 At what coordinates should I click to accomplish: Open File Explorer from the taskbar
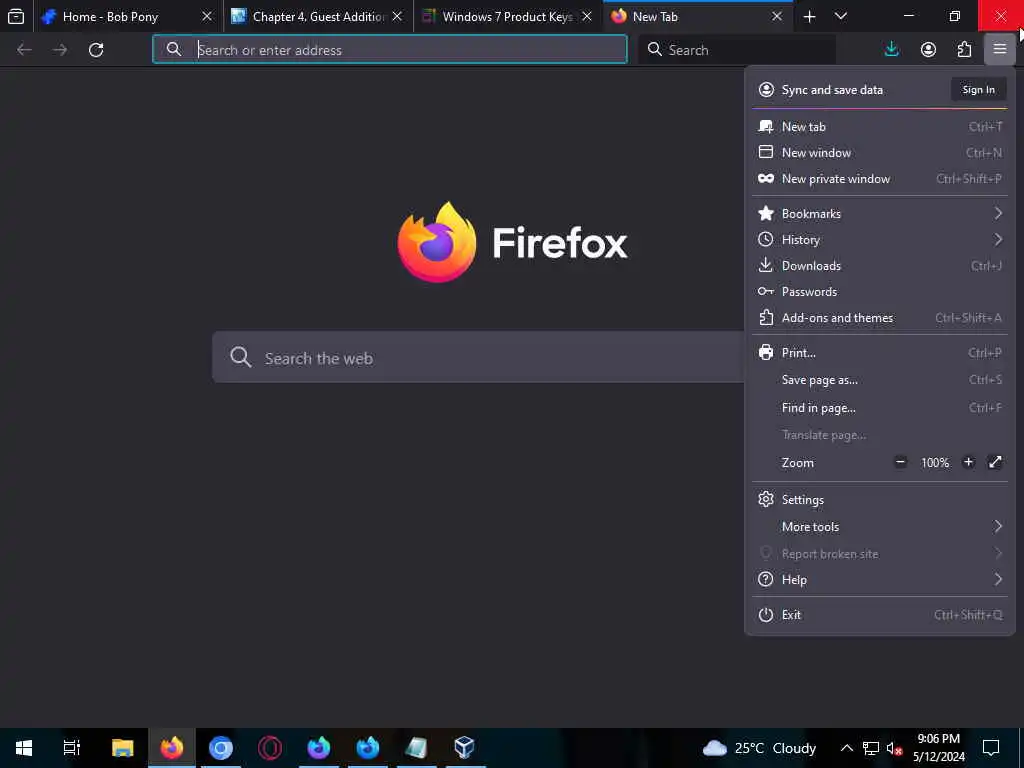(x=122, y=748)
